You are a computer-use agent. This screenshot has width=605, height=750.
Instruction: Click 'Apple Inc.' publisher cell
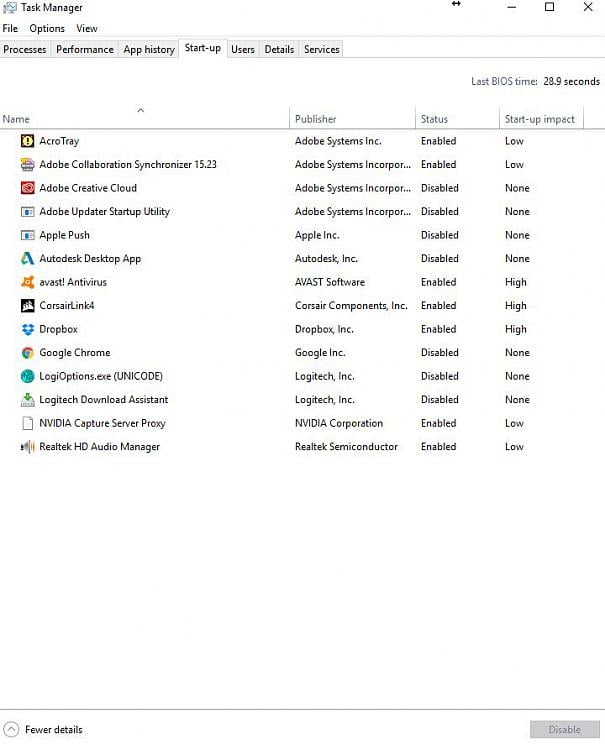pos(317,235)
